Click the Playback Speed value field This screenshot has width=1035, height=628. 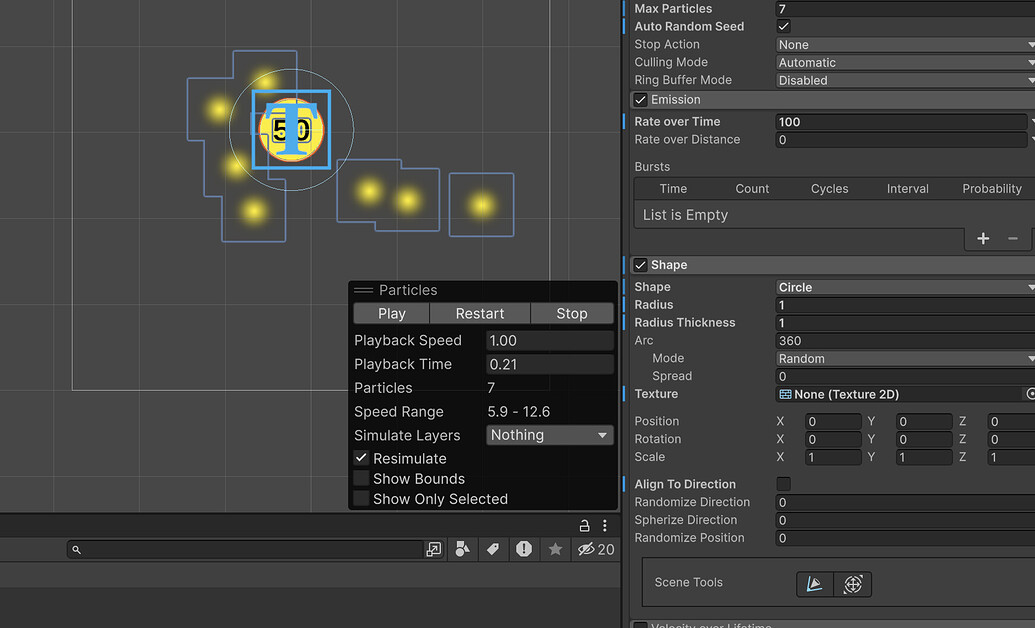click(548, 340)
